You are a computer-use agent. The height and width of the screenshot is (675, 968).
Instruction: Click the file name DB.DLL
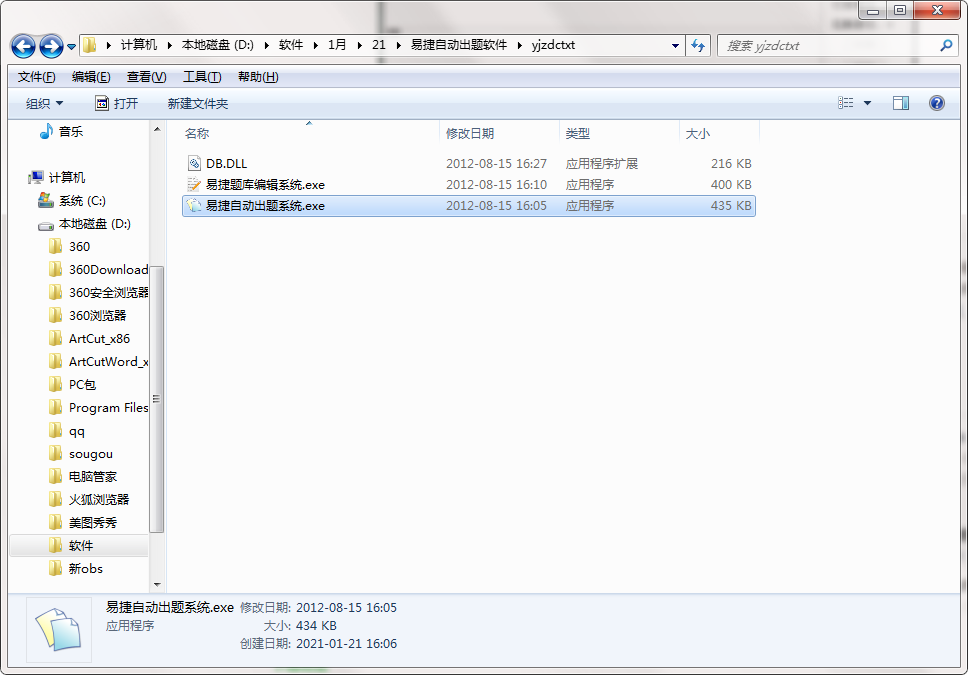click(x=227, y=164)
